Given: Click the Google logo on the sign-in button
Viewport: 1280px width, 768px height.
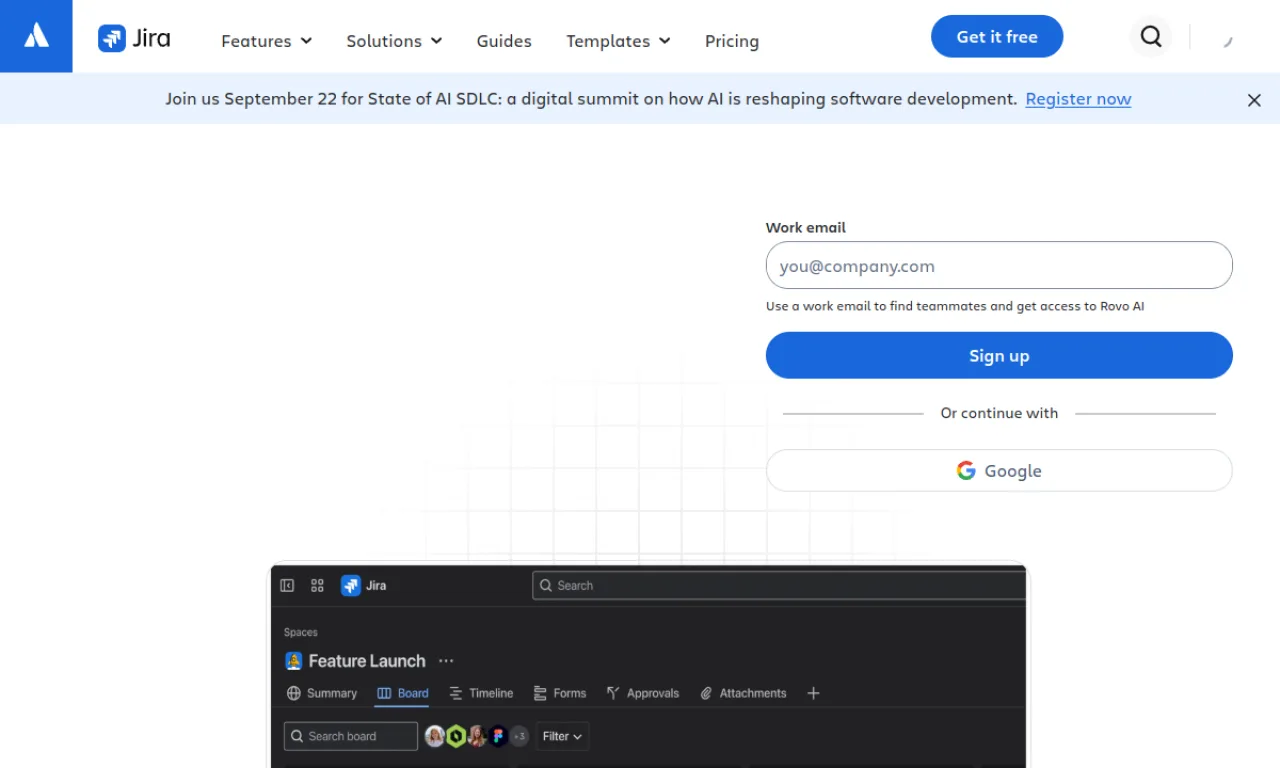Looking at the screenshot, I should point(966,470).
